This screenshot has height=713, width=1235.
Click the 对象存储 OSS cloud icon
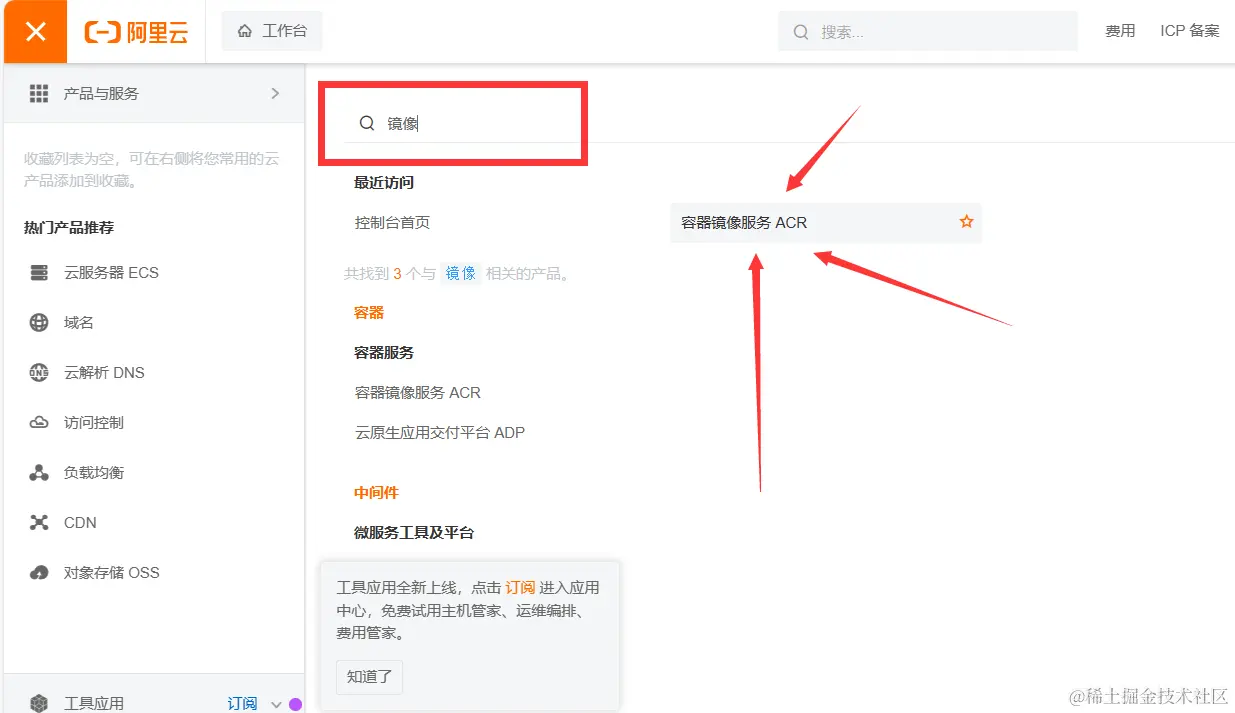pyautogui.click(x=39, y=572)
